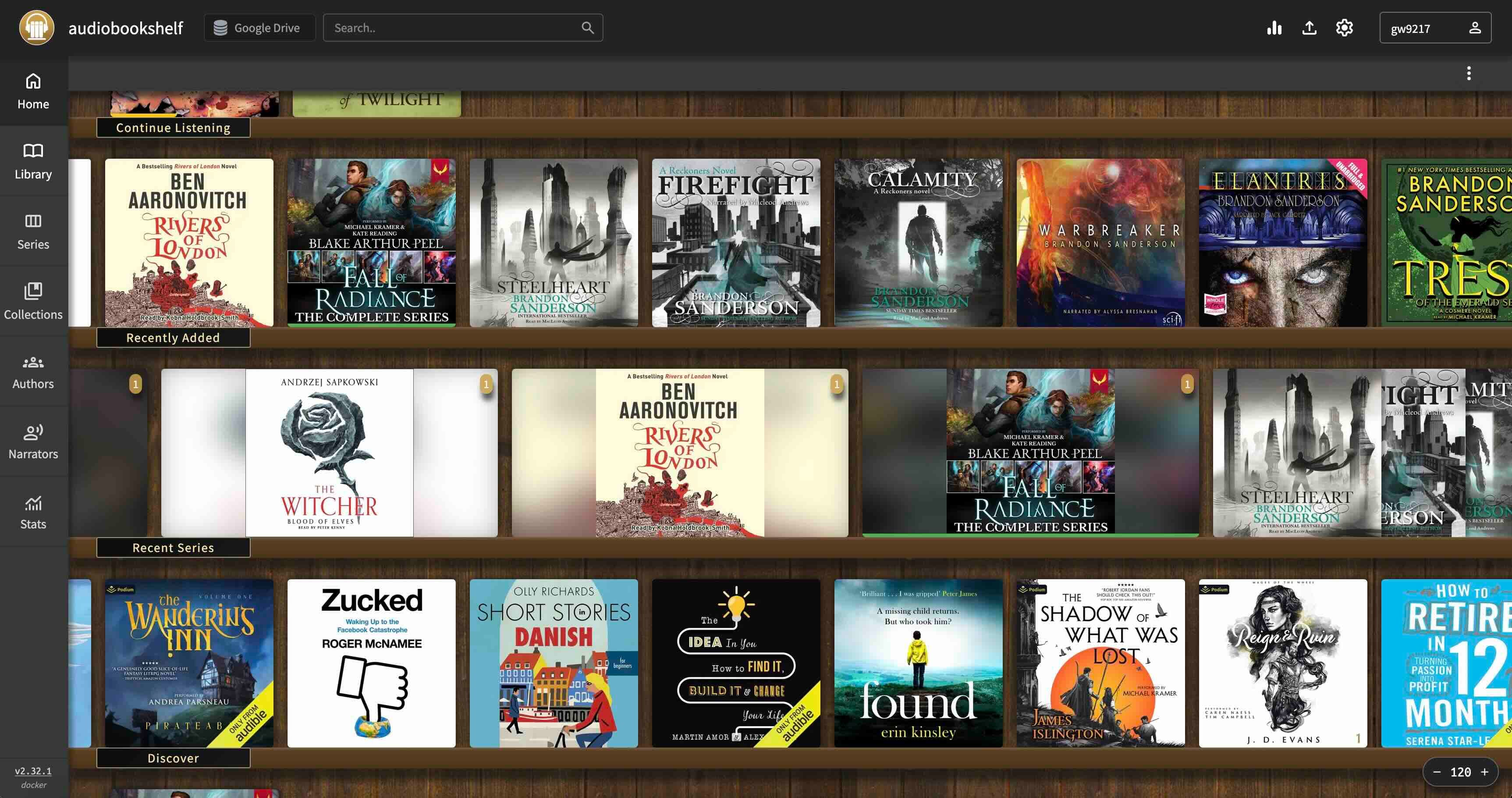Open the three-dot shelf options menu

click(1469, 73)
